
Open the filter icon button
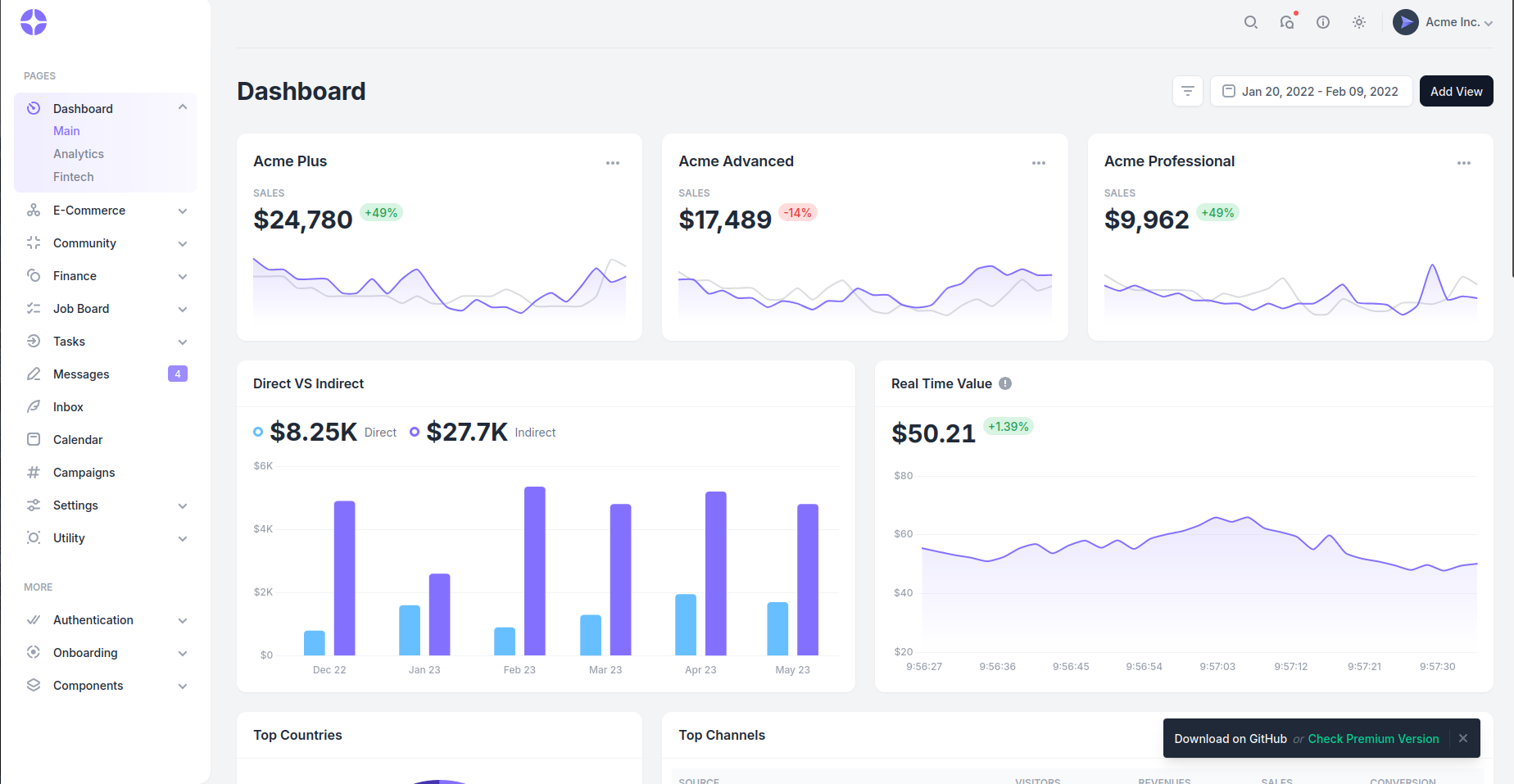coord(1188,91)
